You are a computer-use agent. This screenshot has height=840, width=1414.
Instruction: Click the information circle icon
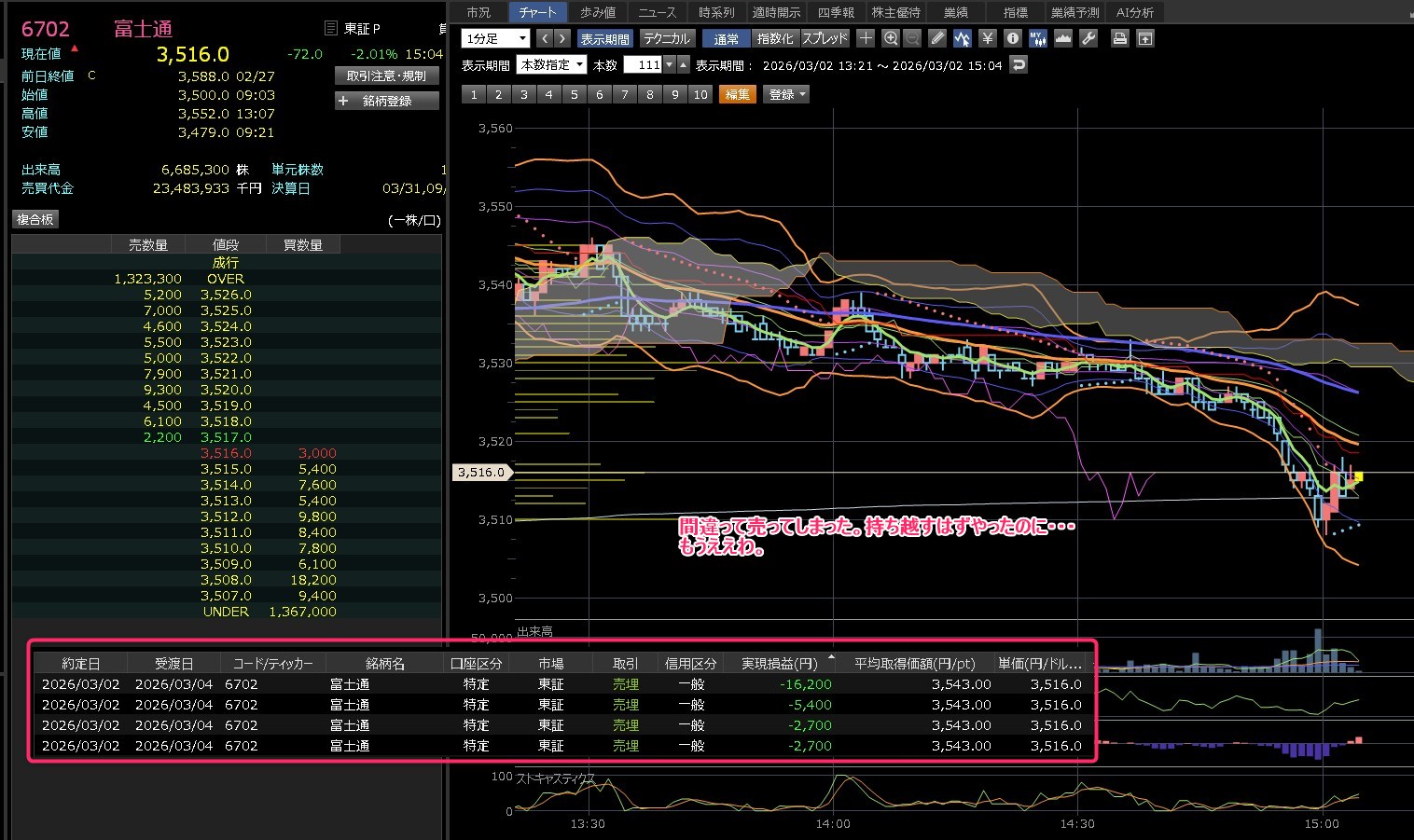1013,38
